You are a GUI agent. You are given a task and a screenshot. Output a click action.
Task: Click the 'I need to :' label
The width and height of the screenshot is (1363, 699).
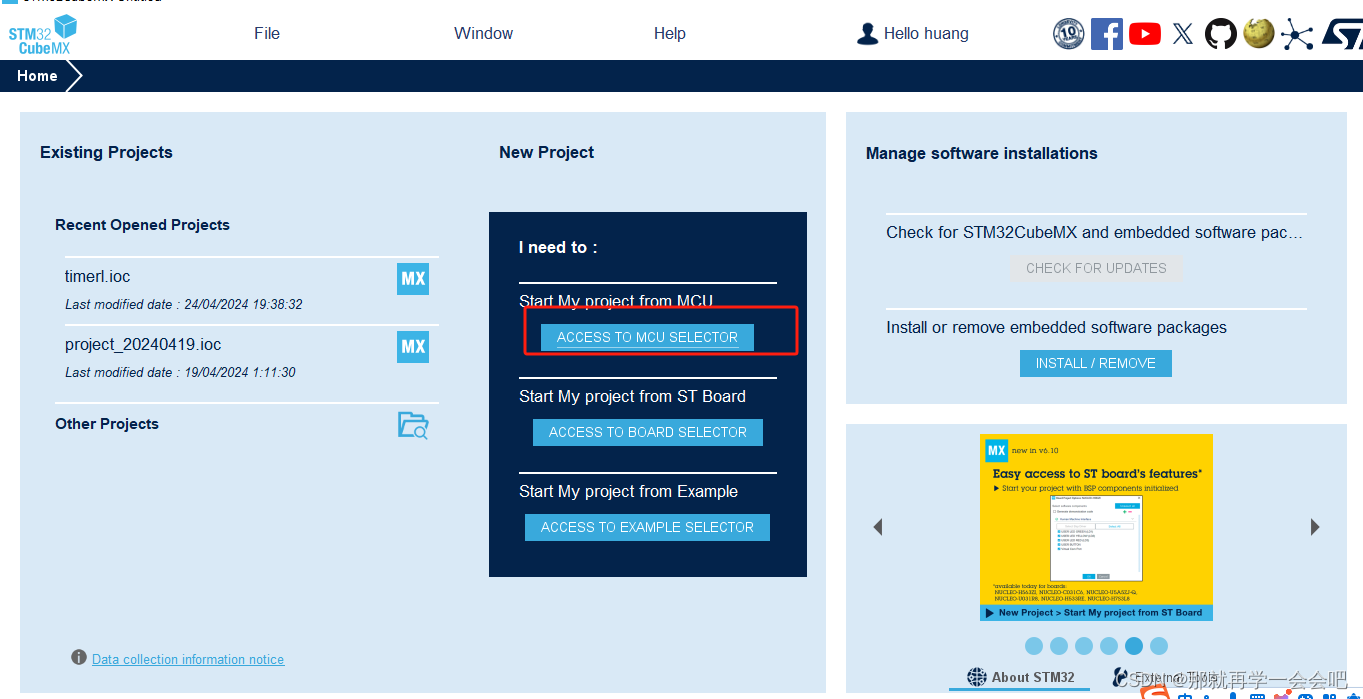[x=558, y=248]
